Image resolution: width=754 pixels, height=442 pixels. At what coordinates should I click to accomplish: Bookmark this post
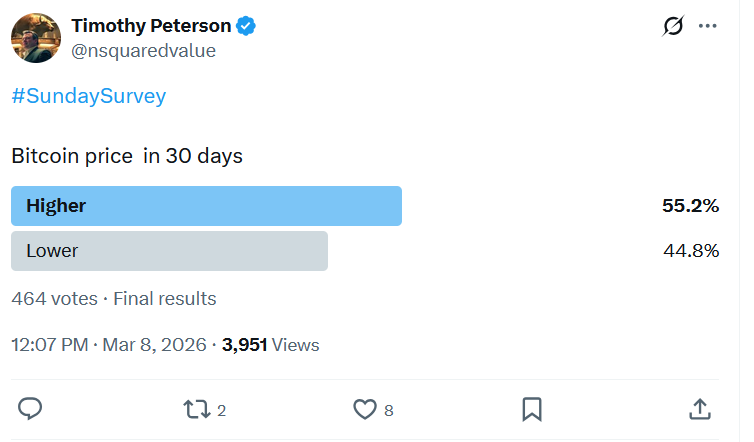click(532, 409)
